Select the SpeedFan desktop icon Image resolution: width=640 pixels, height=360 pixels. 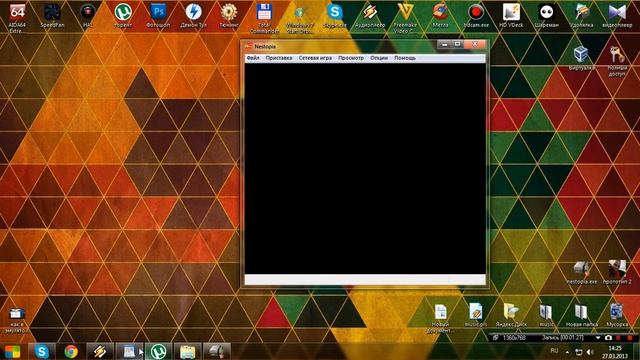click(x=52, y=16)
